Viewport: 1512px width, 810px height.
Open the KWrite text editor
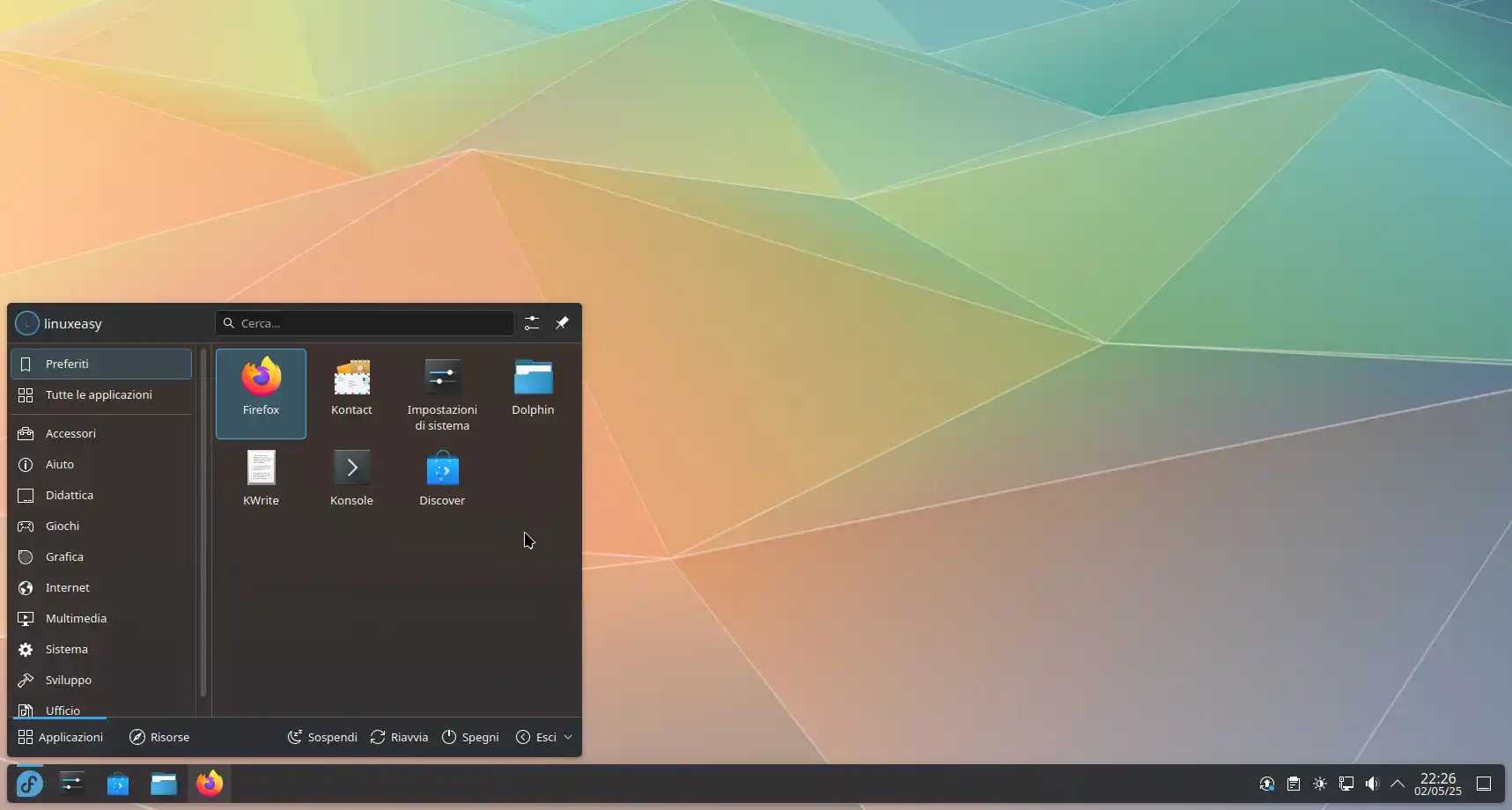pyautogui.click(x=261, y=478)
